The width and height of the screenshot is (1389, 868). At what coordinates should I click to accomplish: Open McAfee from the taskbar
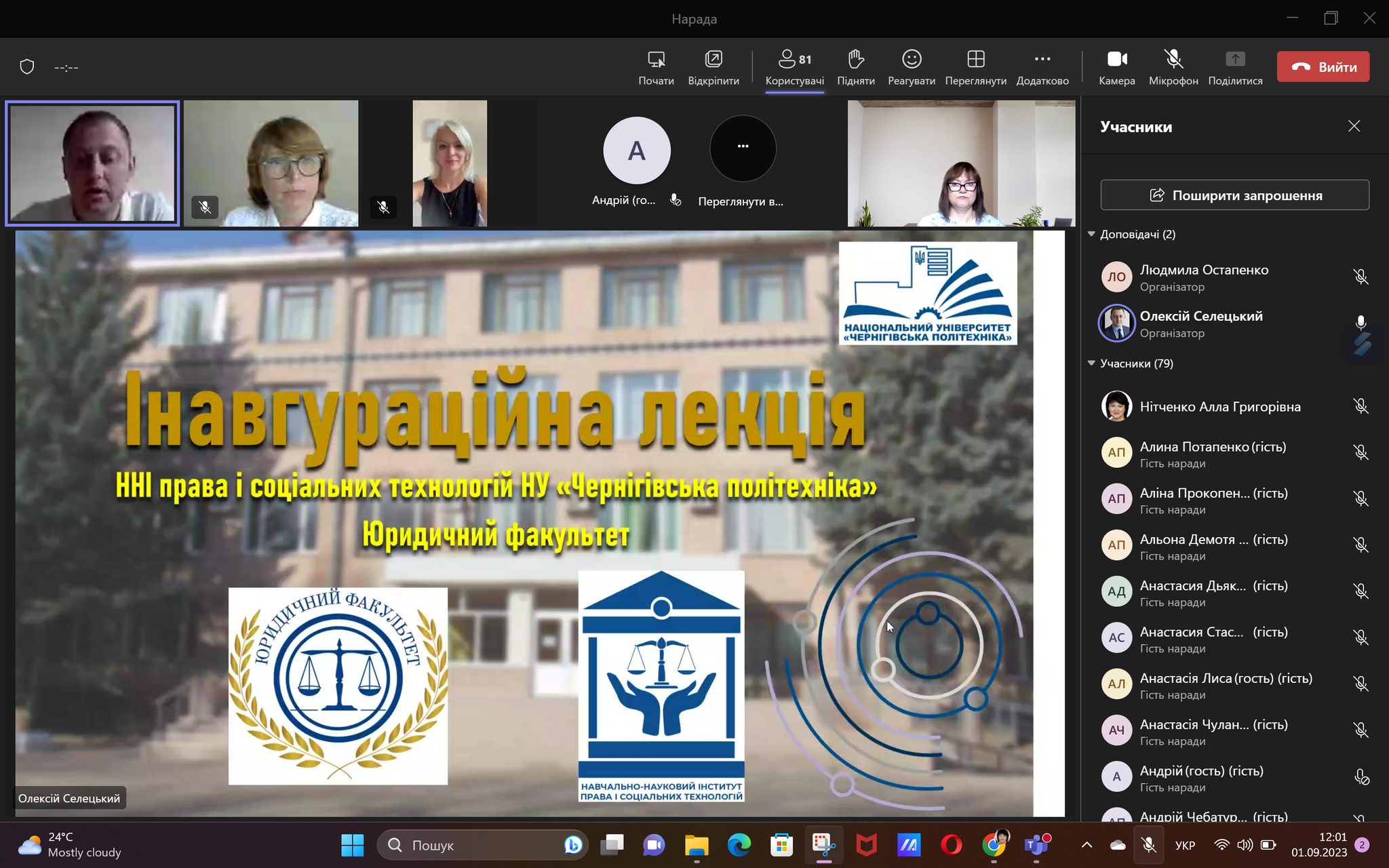867,845
